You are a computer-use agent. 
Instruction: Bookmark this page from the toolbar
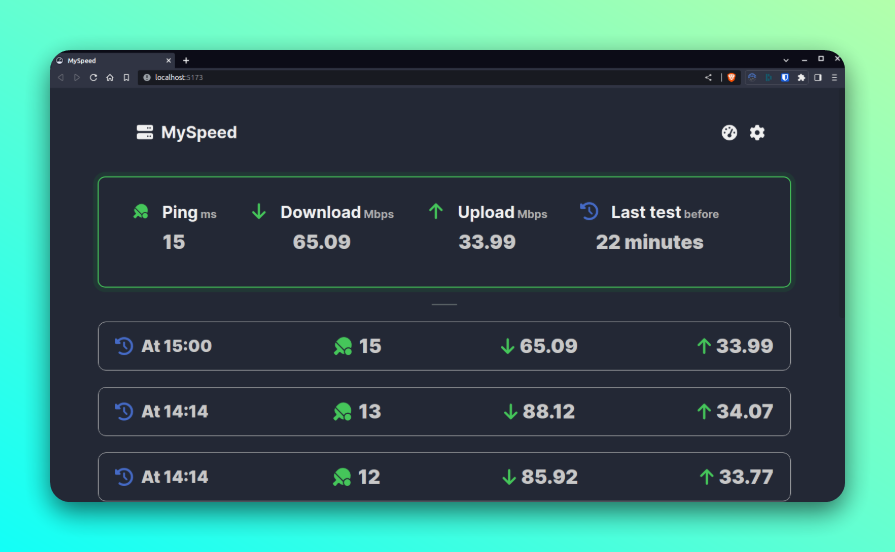point(126,77)
